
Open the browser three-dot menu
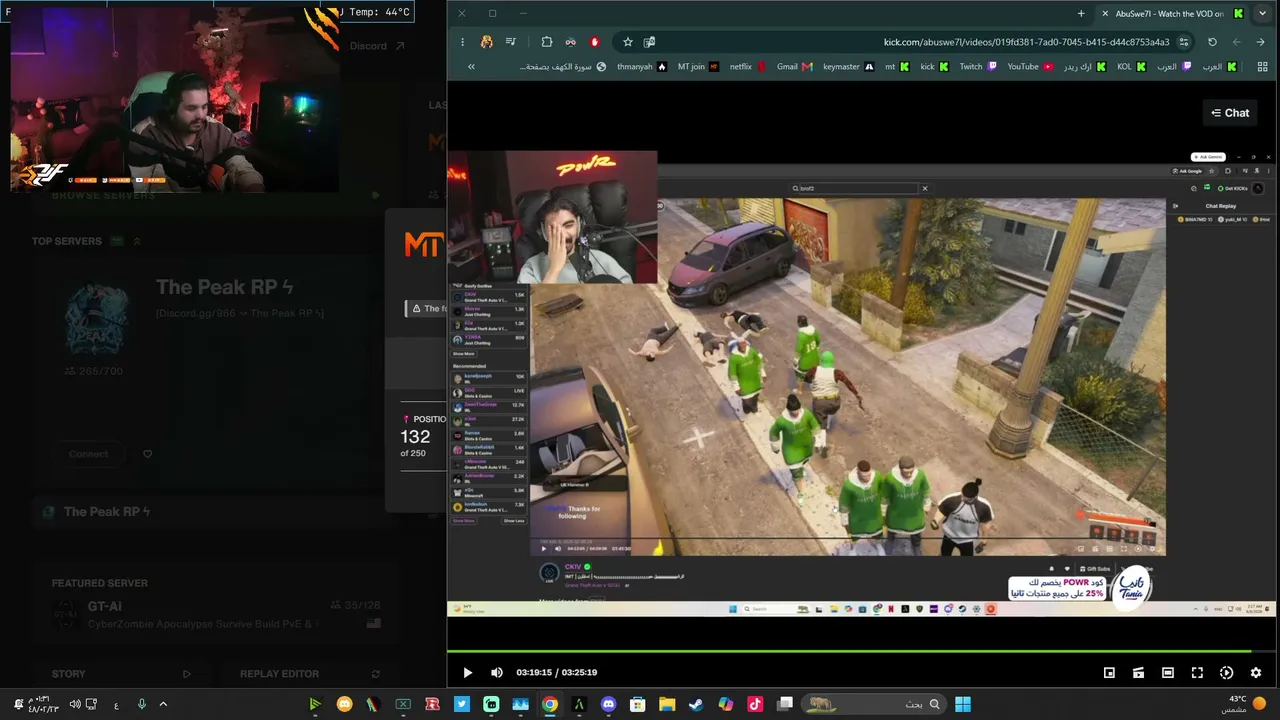pyautogui.click(x=462, y=42)
